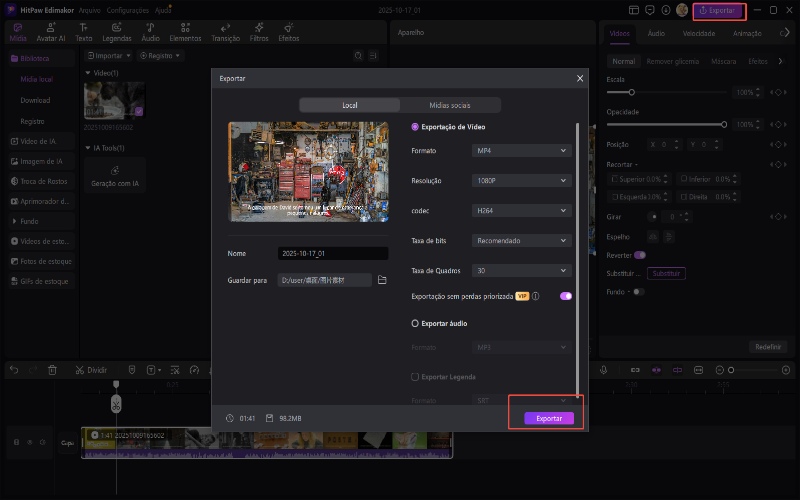Open the Formato MP4 dropdown
Screen dimensions: 800x500
(x=521, y=151)
